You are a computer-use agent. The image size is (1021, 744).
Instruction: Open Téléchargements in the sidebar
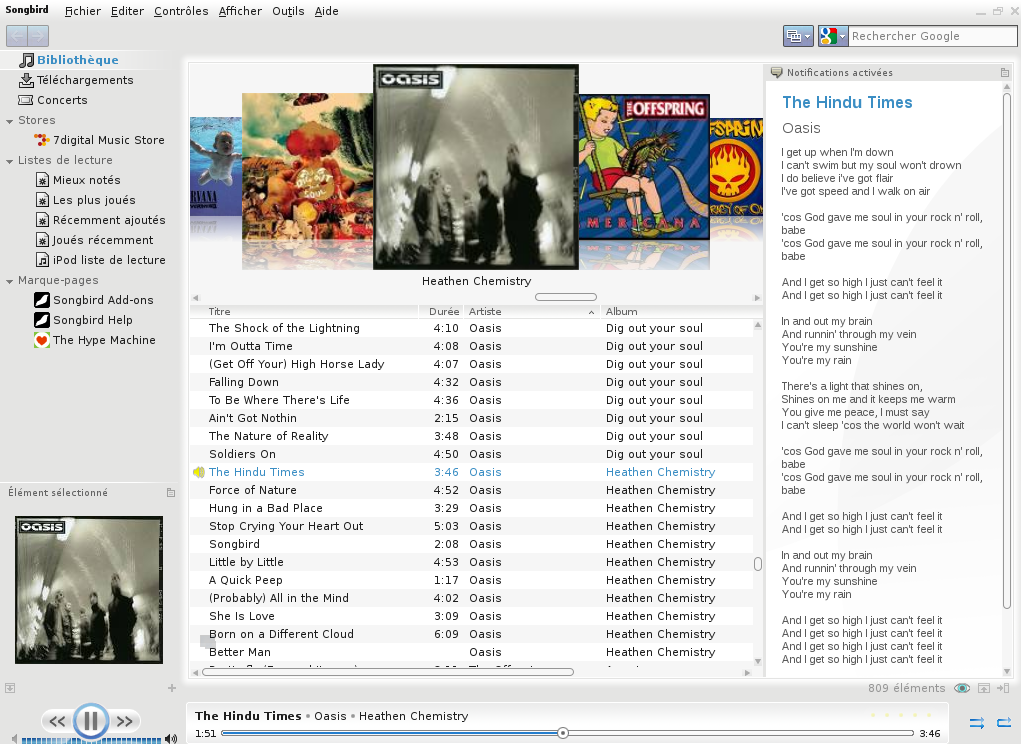pyautogui.click(x=84, y=80)
